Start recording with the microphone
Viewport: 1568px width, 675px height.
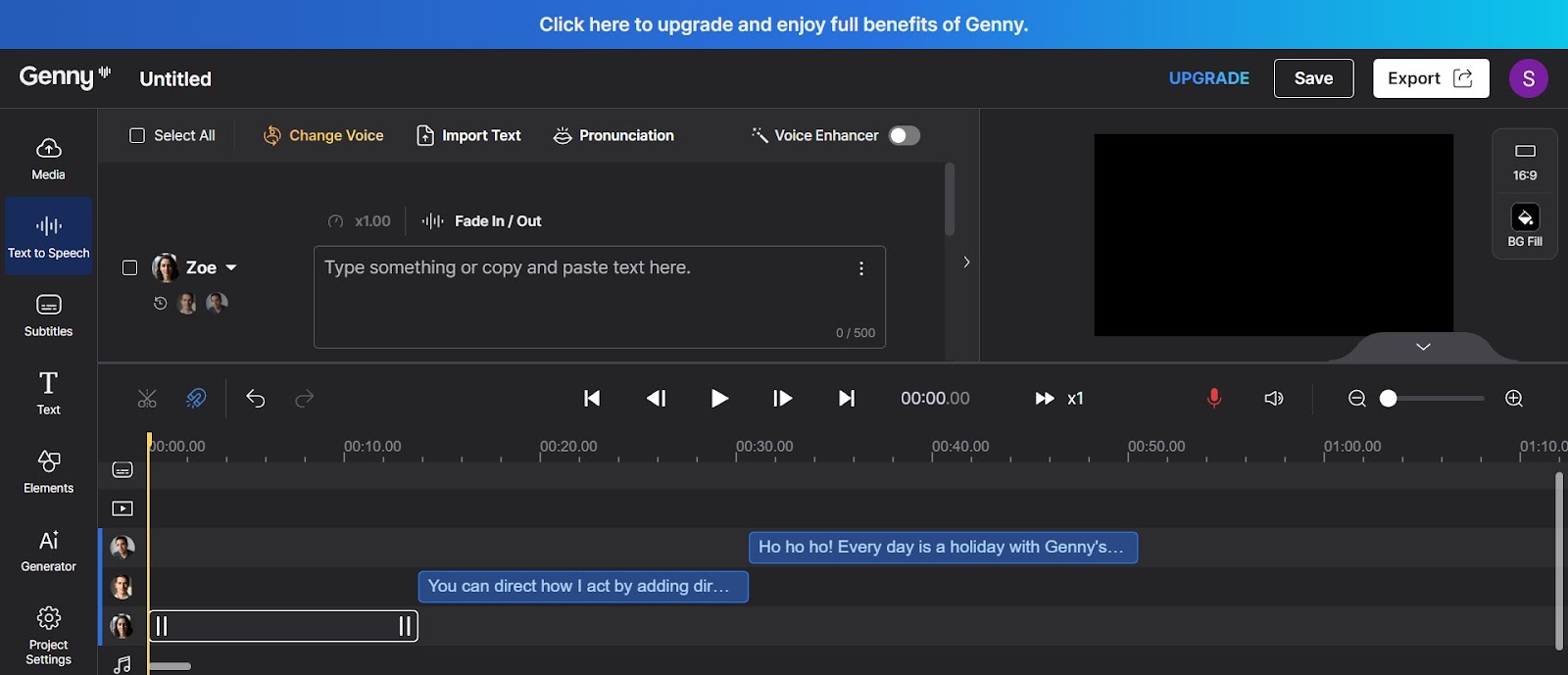[1214, 399]
